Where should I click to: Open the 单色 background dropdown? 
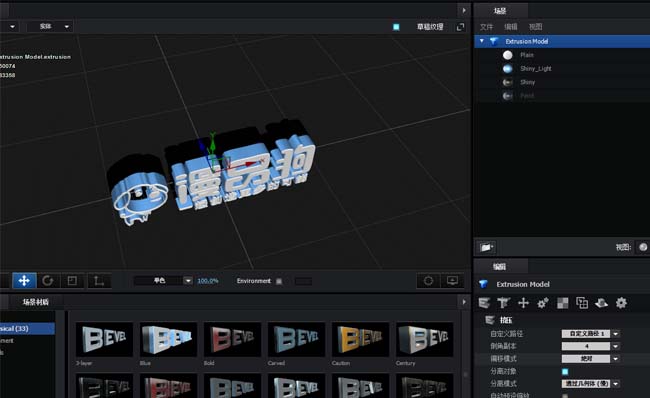[x=188, y=281]
